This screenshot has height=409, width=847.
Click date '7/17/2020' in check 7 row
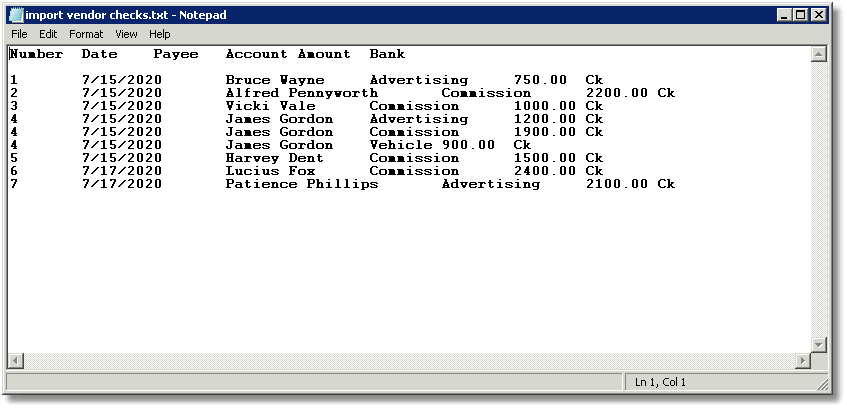click(122, 184)
